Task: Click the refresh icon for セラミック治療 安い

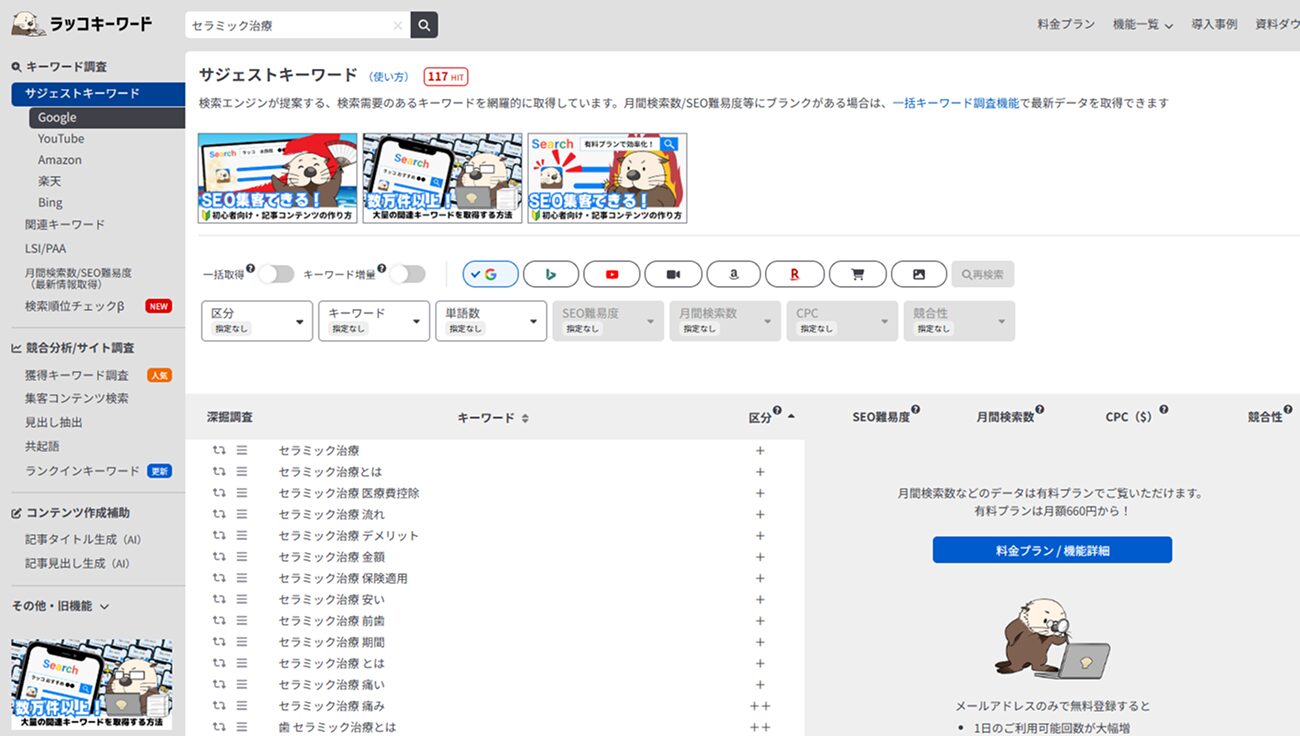Action: click(x=219, y=599)
